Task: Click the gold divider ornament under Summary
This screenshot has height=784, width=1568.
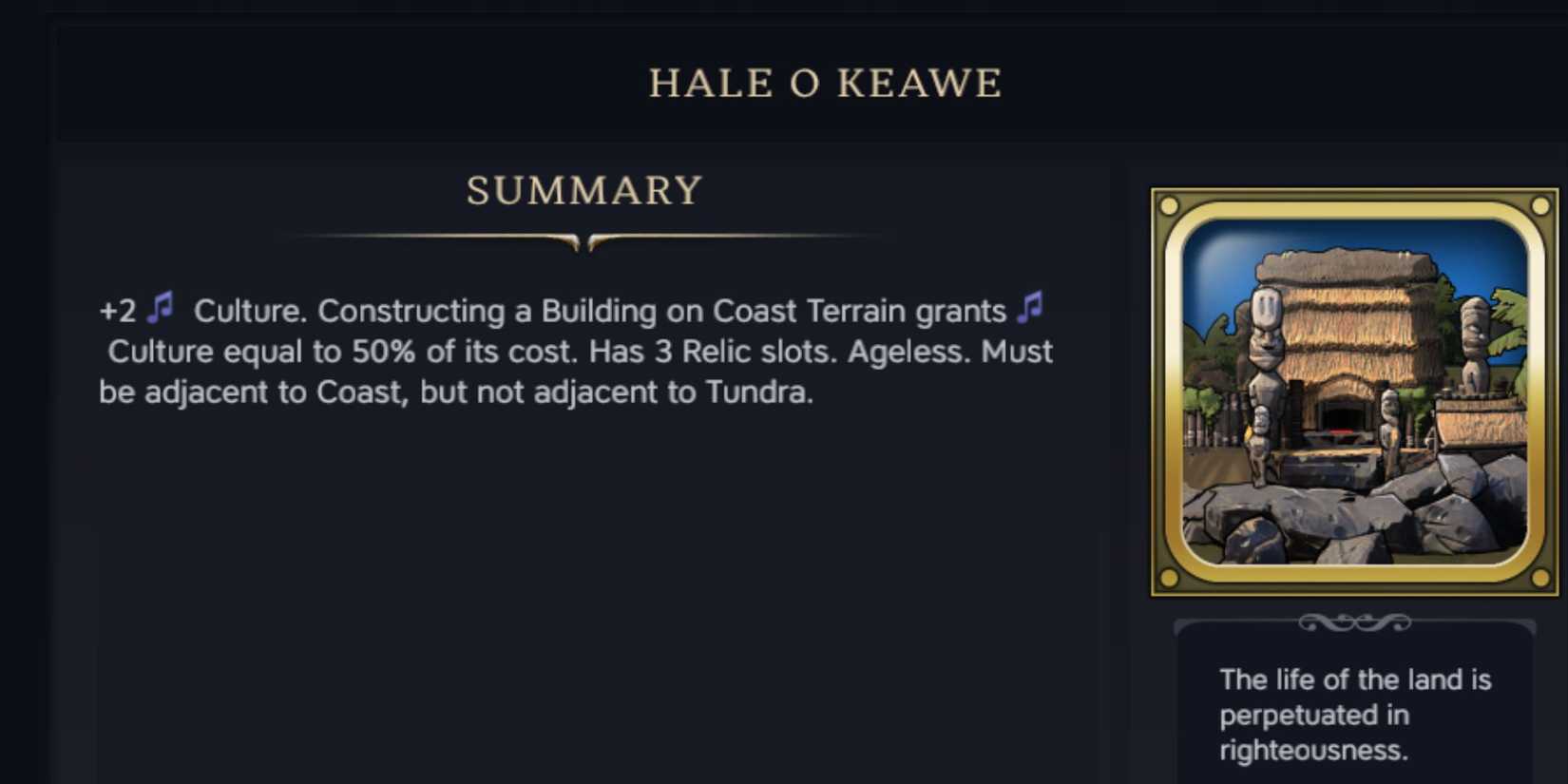Action: coord(583,241)
